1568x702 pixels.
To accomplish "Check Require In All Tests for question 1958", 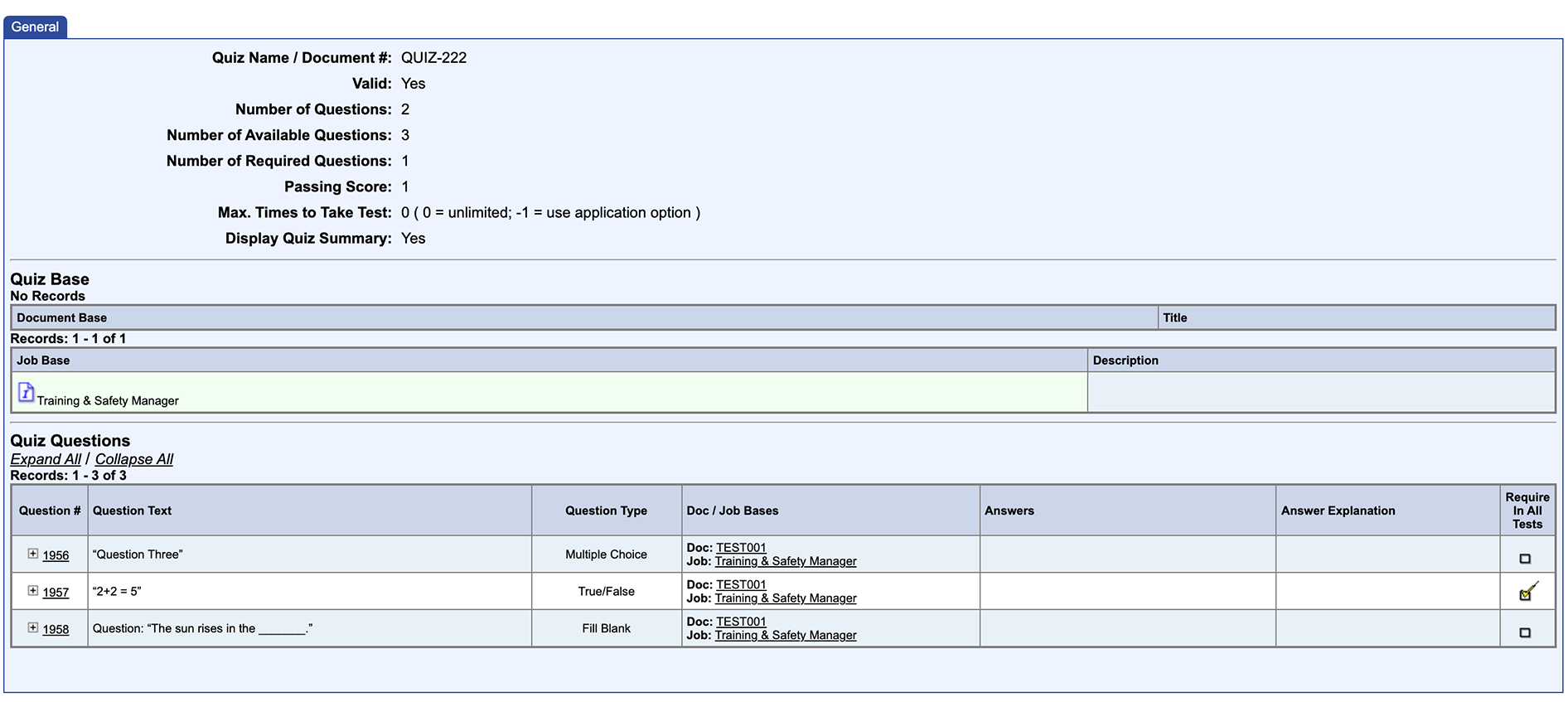I will (1525, 632).
